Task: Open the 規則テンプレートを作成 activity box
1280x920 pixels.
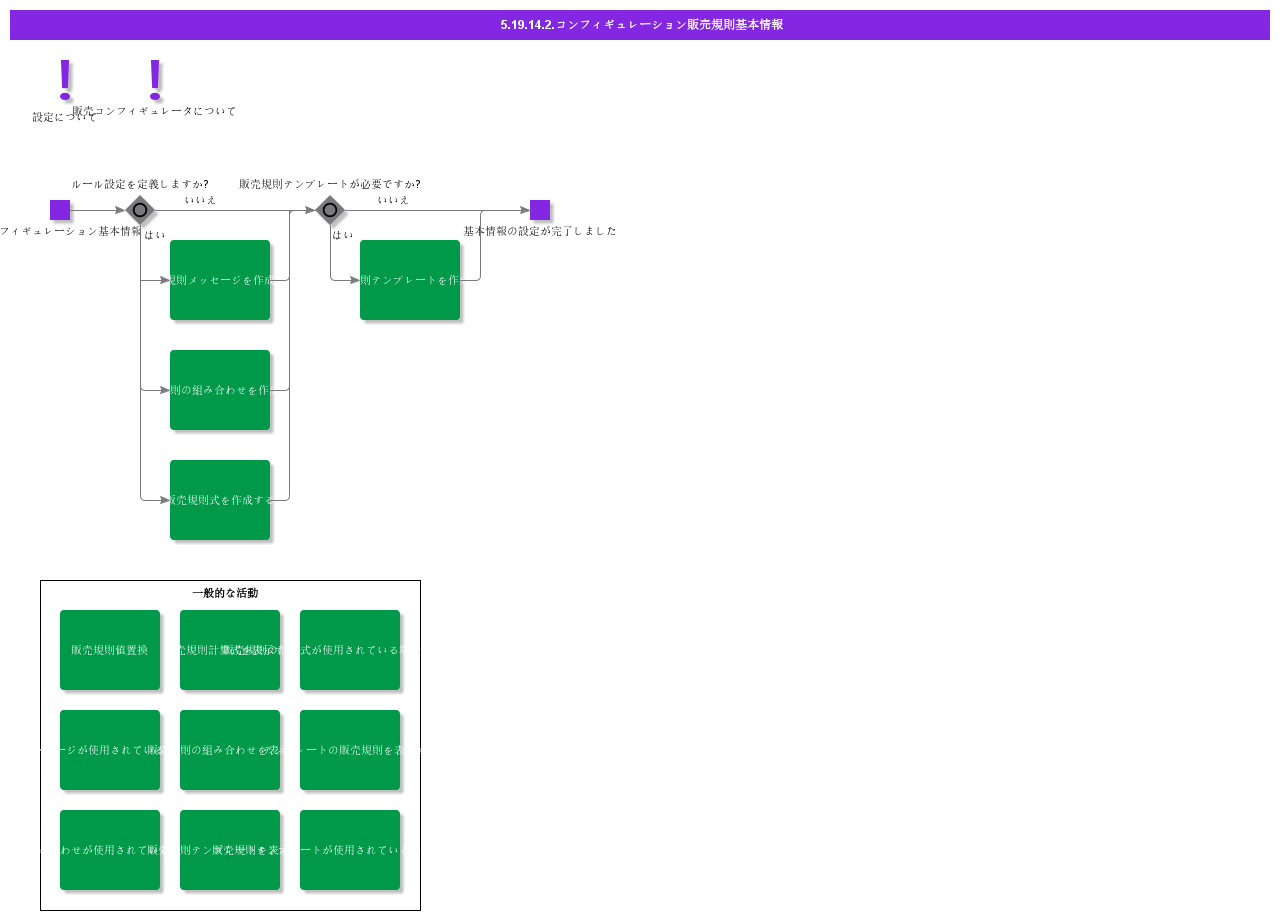Action: pyautogui.click(x=410, y=280)
